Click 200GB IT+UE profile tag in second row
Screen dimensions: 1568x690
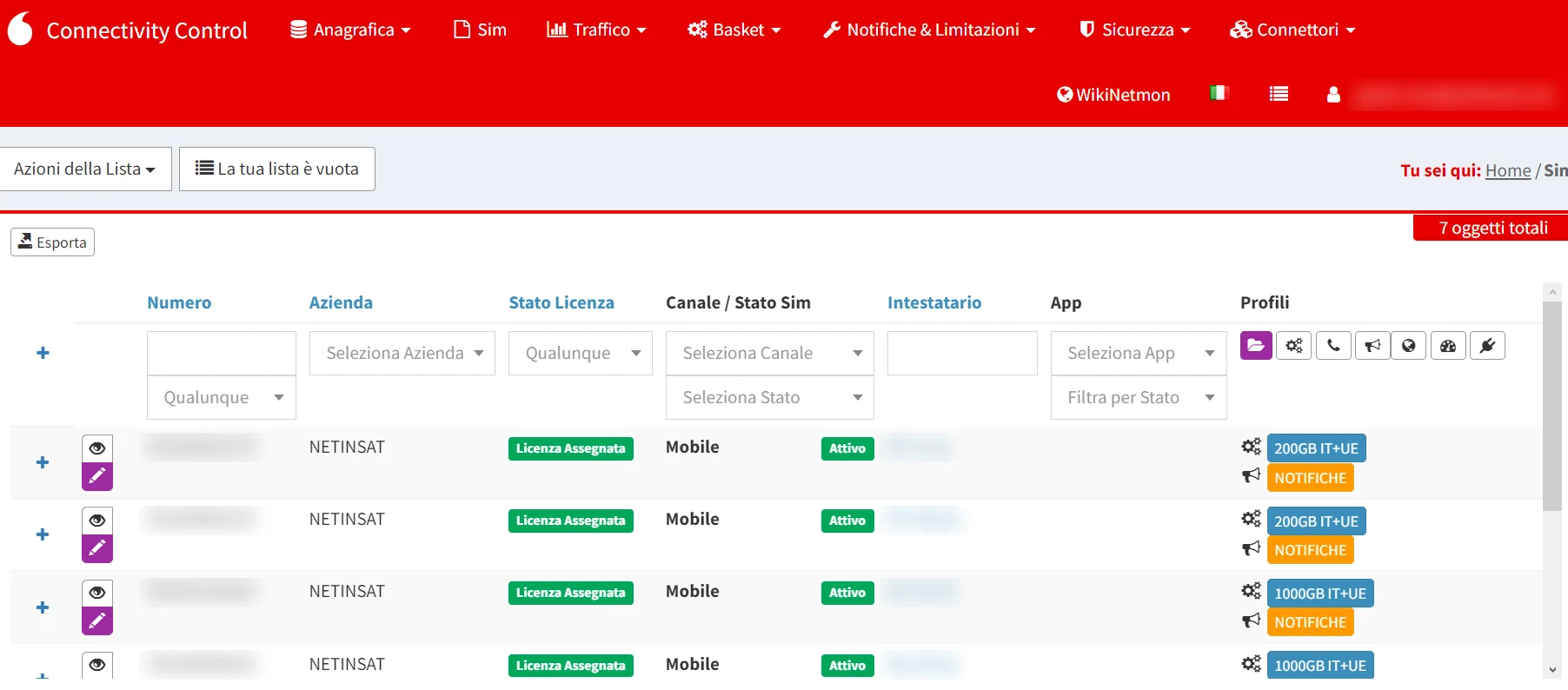click(1316, 521)
